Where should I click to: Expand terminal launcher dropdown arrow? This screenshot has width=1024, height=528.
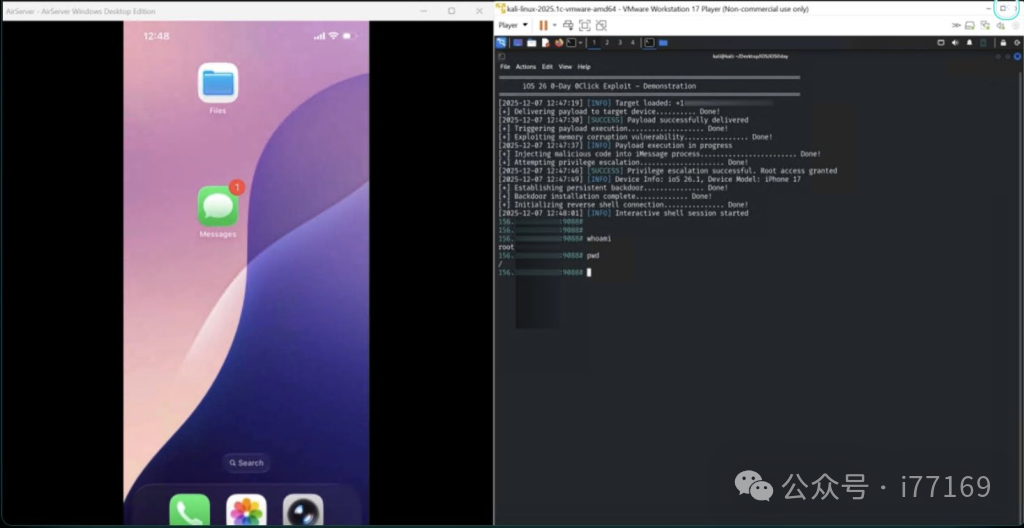[581, 42]
